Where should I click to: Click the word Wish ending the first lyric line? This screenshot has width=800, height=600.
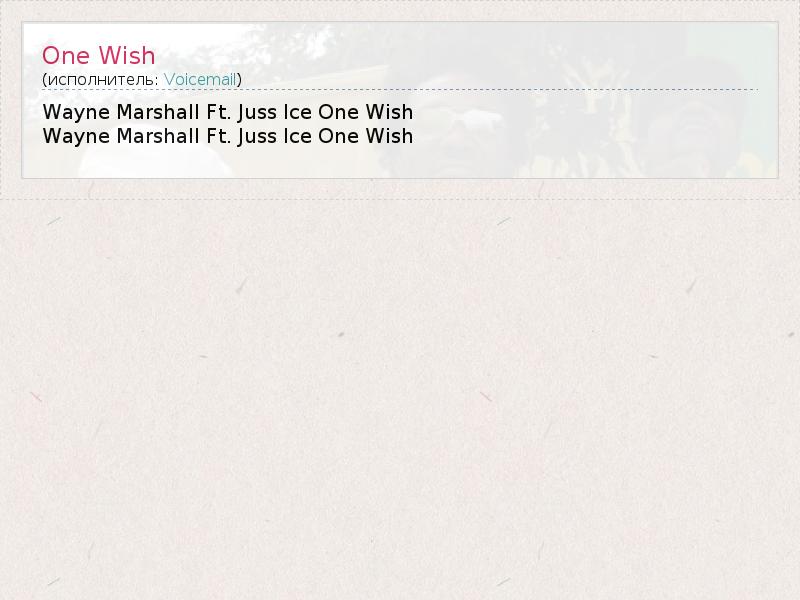(389, 112)
